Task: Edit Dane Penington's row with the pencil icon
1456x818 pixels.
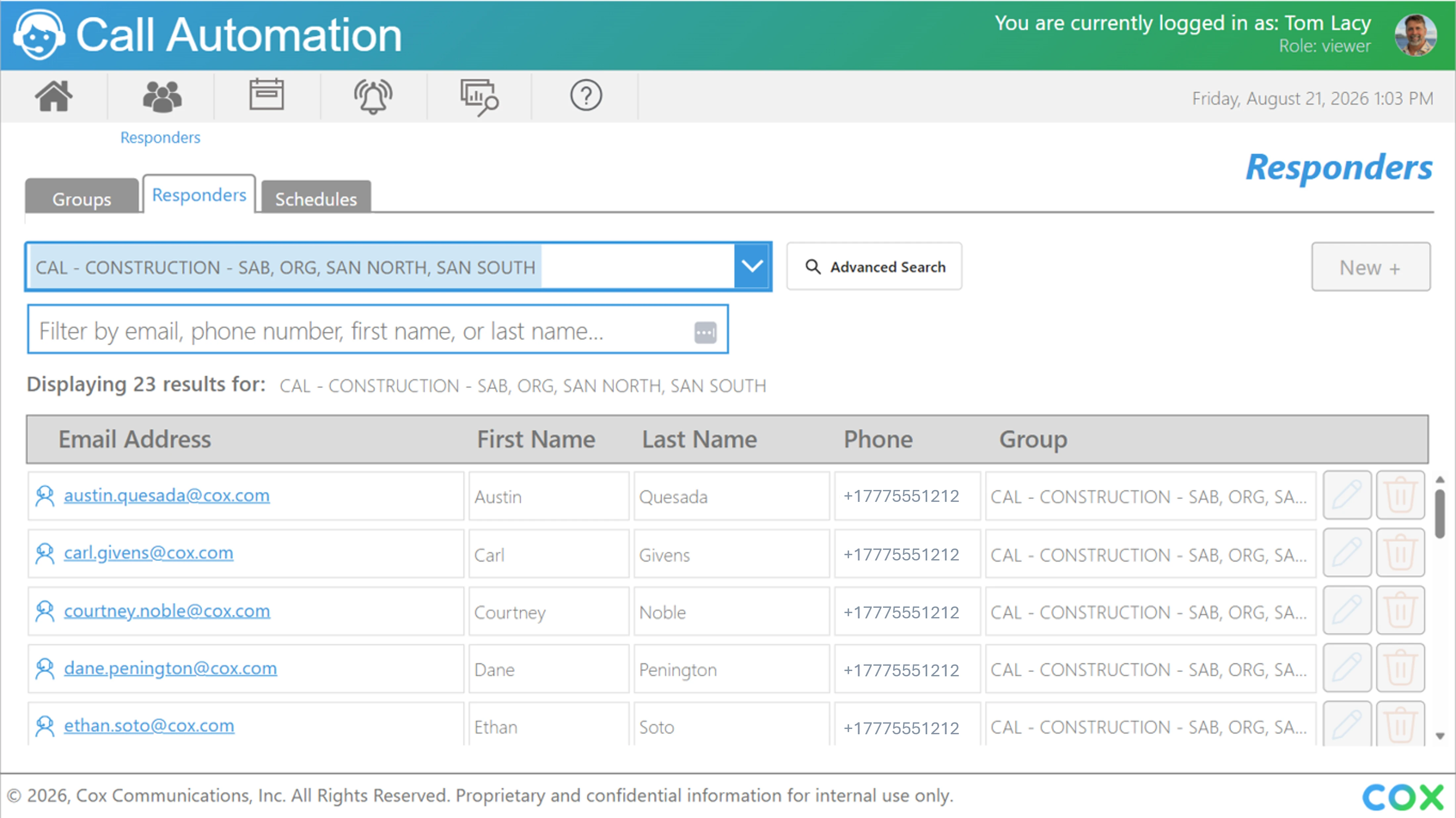Action: [x=1347, y=668]
